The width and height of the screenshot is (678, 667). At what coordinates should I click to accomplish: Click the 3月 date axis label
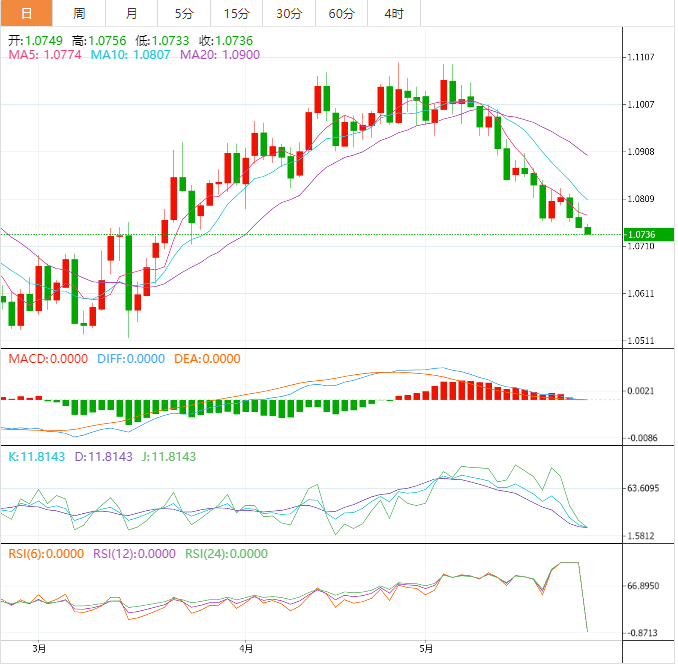(39, 648)
